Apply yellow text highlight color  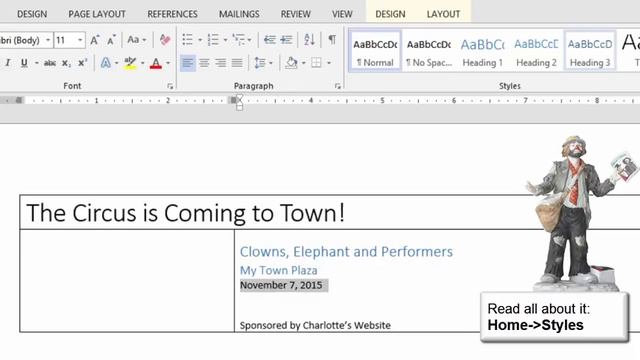130,63
